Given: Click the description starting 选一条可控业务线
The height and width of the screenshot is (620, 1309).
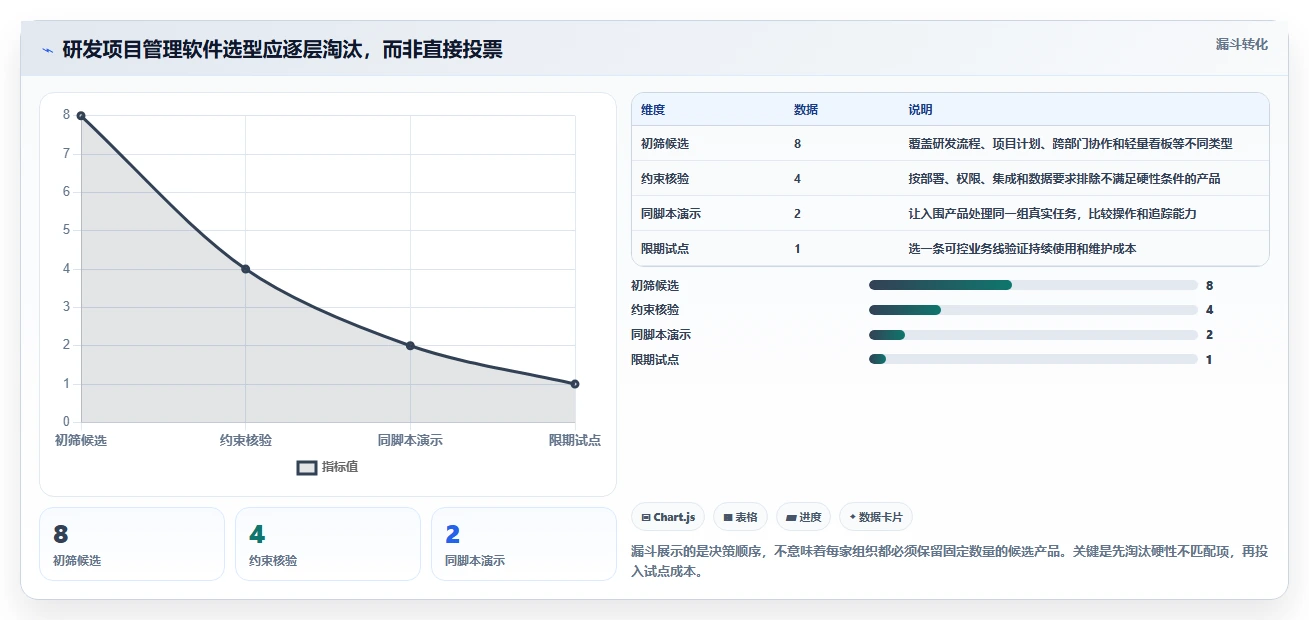Looking at the screenshot, I should click(1022, 249).
